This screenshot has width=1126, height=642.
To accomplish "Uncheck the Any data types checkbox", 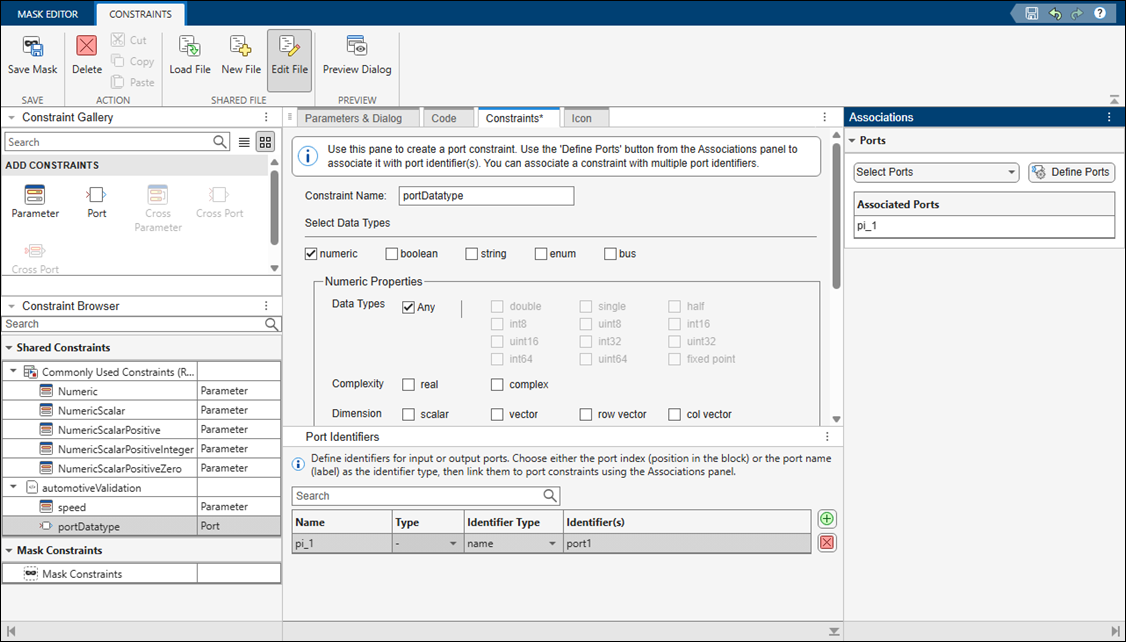I will pos(409,307).
